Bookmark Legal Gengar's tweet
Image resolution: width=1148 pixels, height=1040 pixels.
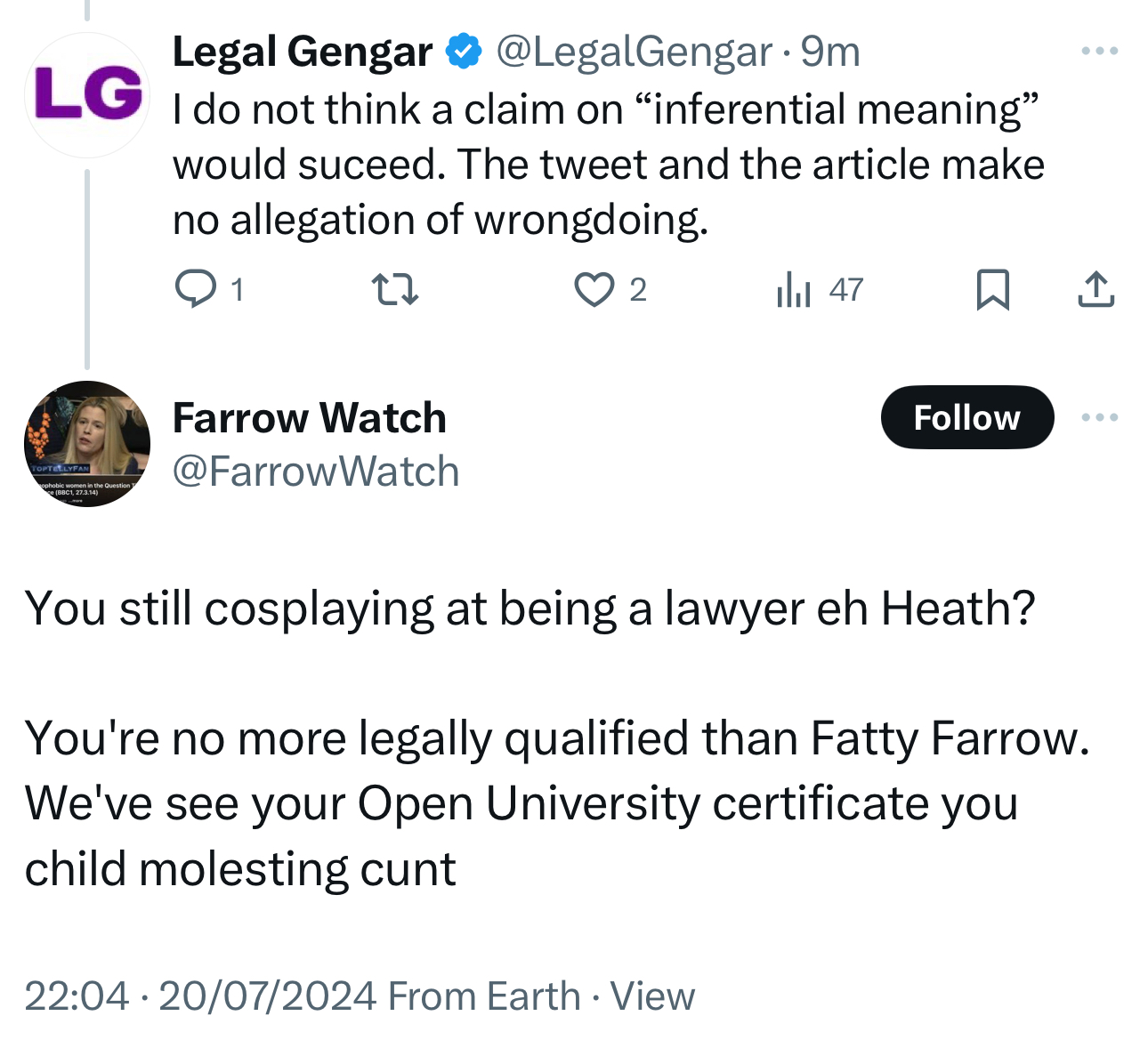[992, 289]
